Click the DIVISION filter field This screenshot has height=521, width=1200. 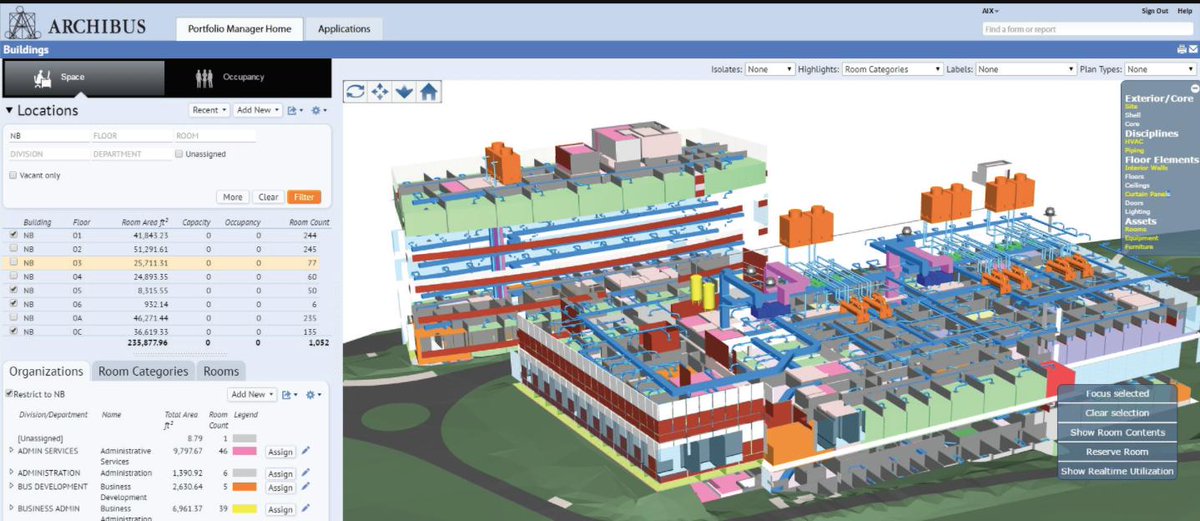tap(48, 154)
